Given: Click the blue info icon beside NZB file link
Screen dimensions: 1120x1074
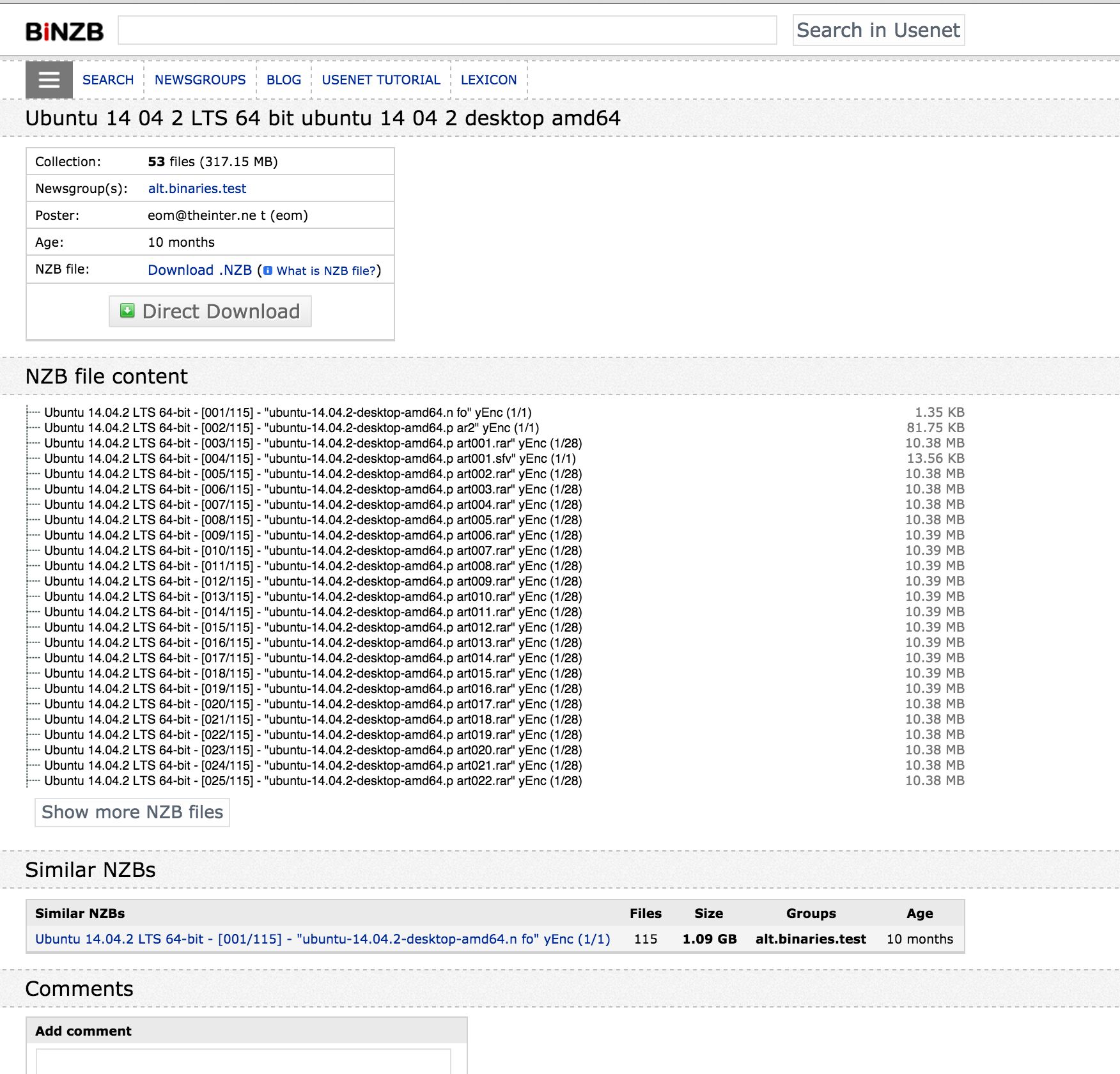Looking at the screenshot, I should [268, 271].
